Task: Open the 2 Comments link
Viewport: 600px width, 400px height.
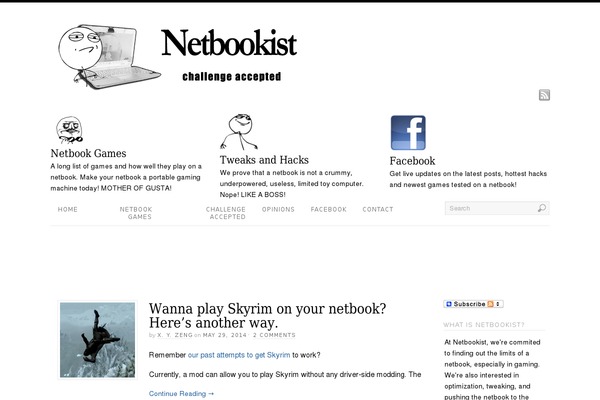Action: click(274, 335)
